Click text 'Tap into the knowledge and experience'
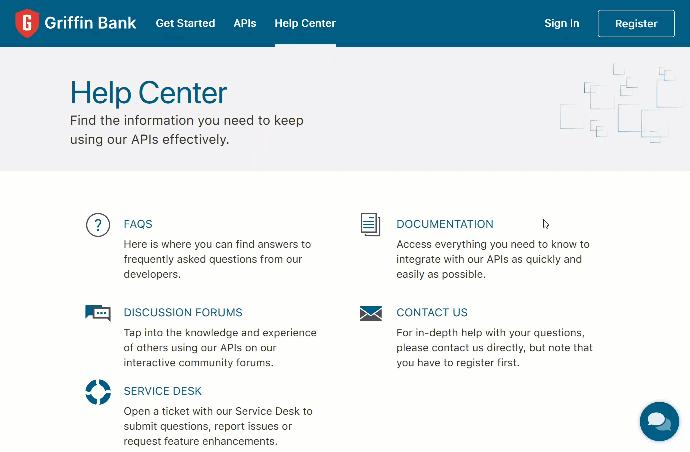 (x=220, y=333)
